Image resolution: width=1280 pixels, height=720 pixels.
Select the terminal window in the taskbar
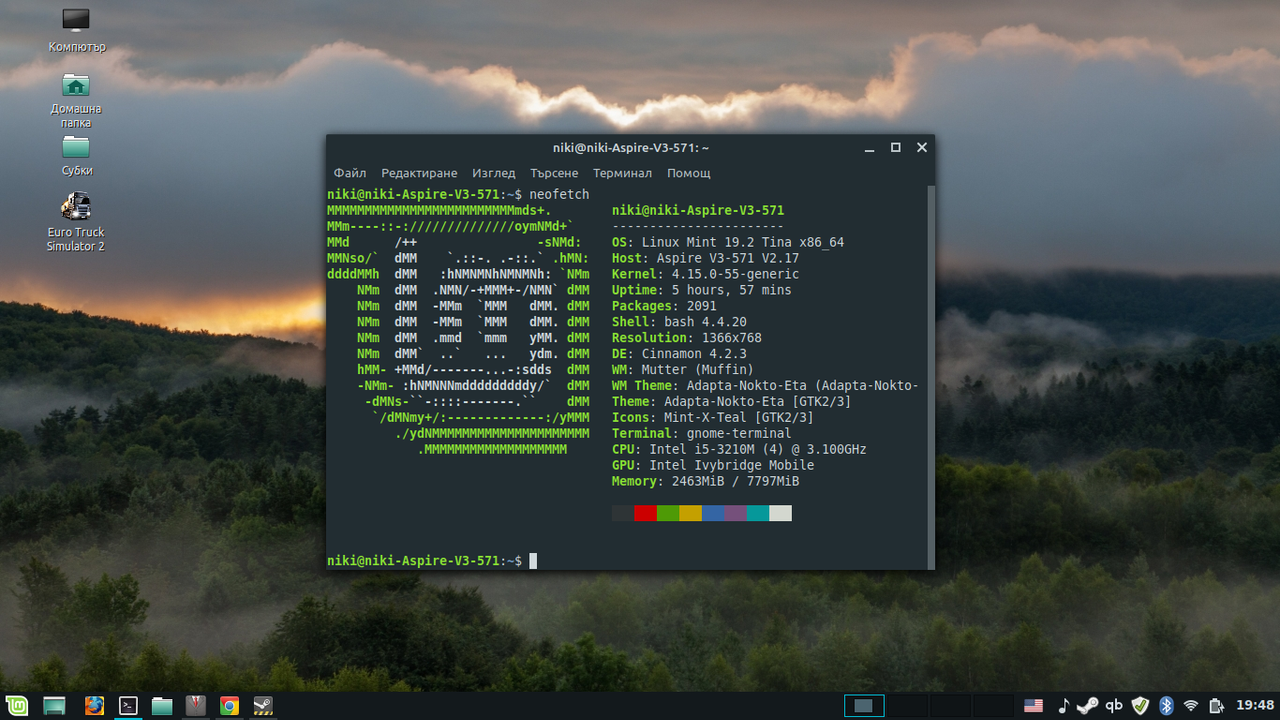128,706
